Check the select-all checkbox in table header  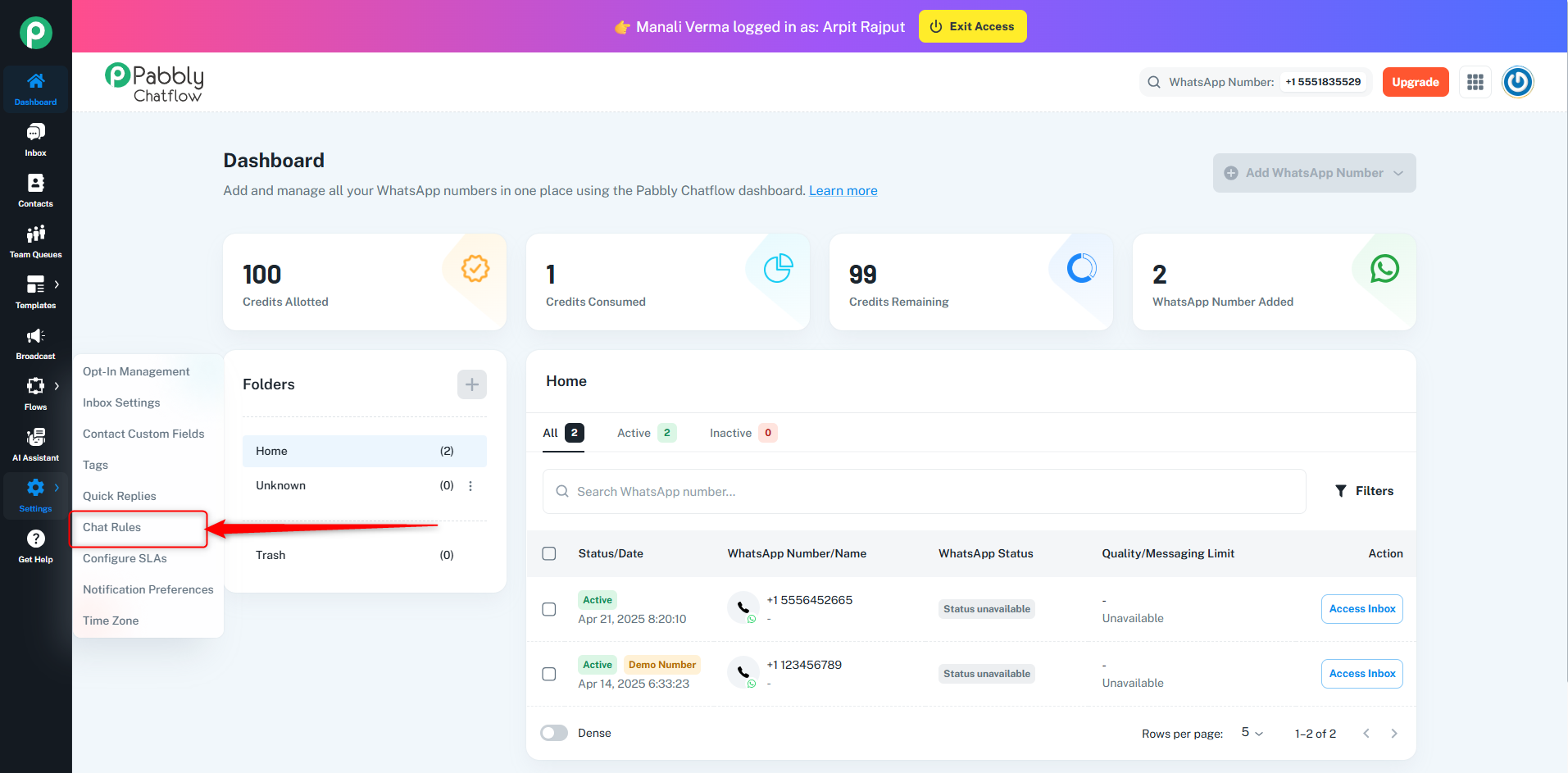[x=549, y=553]
